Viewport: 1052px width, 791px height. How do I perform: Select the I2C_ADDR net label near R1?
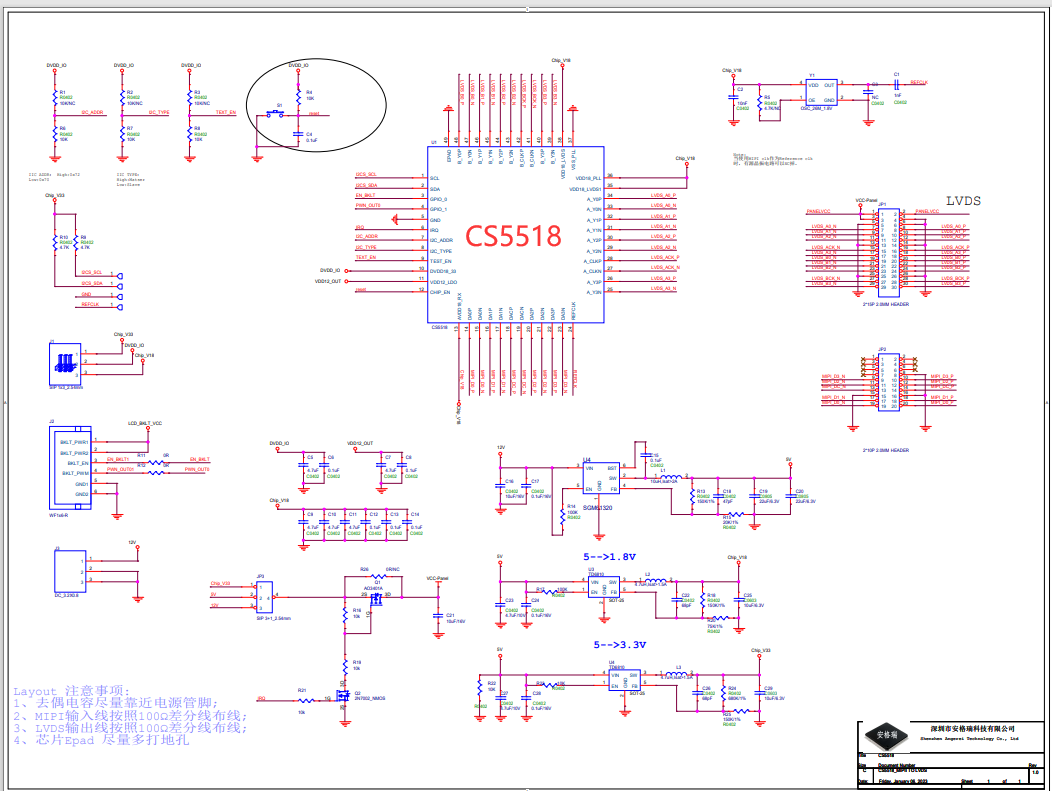click(x=92, y=113)
